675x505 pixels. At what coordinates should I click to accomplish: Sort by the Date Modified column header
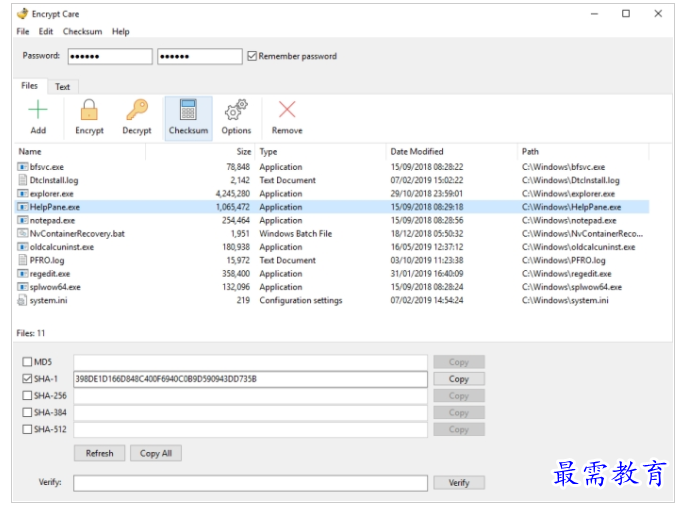452,152
